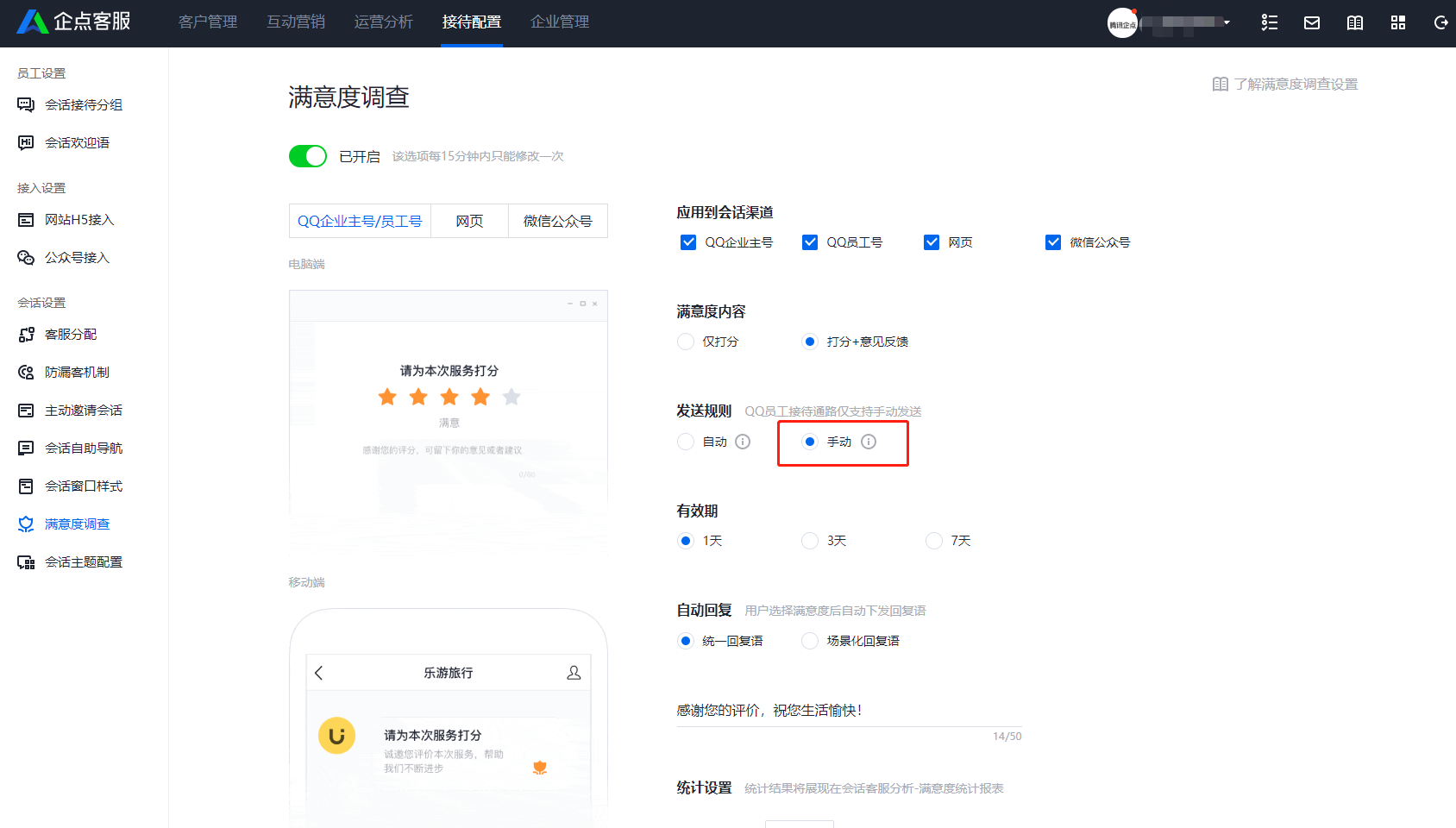Screen dimensions: 1456x828
Task: Open 会话主题配置 in the sidebar
Action: [84, 562]
